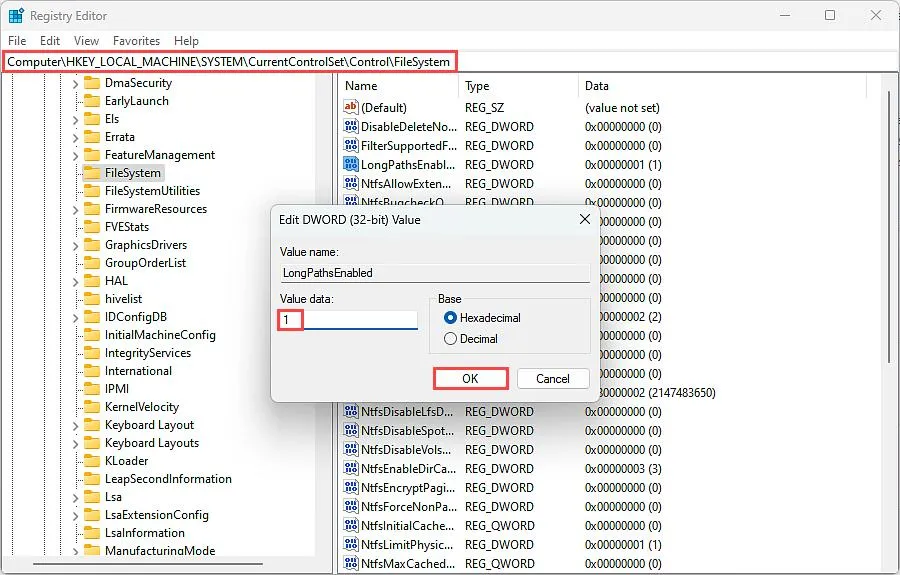Expand the LsaExtensionConfig tree node
The image size is (900, 575).
click(75, 515)
